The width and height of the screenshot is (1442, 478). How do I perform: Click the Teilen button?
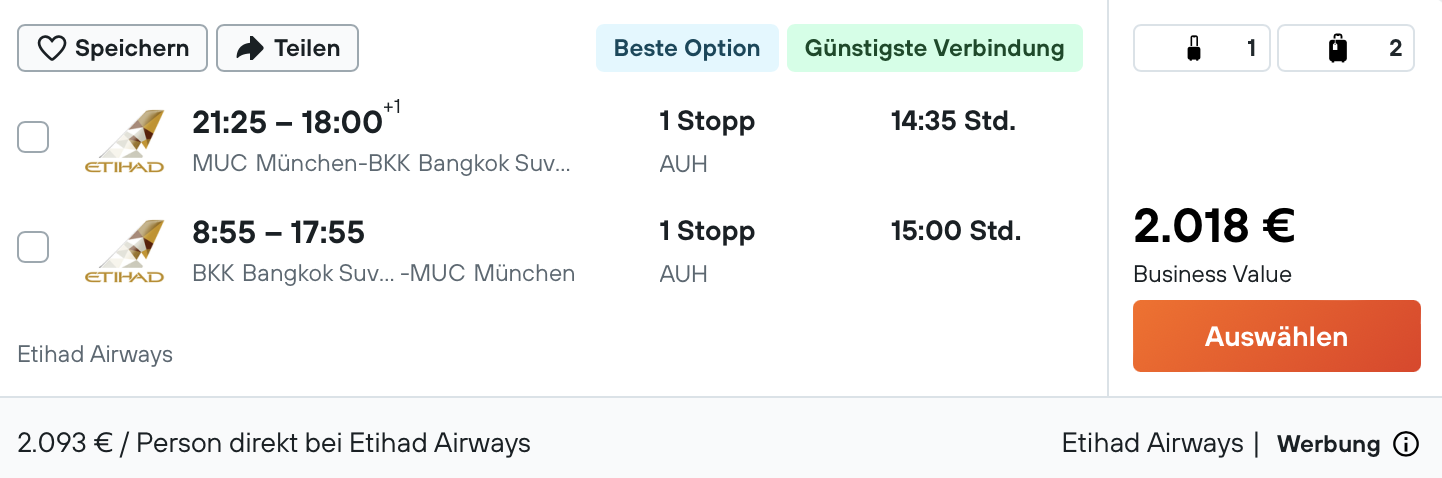[287, 48]
